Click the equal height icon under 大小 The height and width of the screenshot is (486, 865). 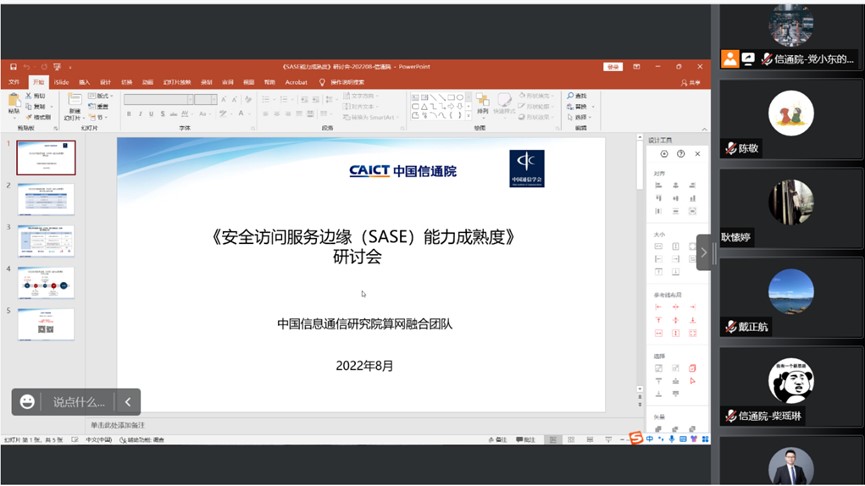[675, 246]
